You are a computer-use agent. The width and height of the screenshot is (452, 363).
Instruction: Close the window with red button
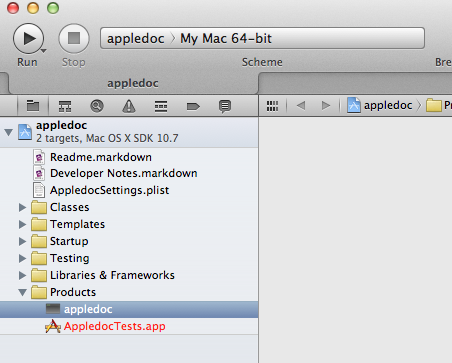[13, 8]
